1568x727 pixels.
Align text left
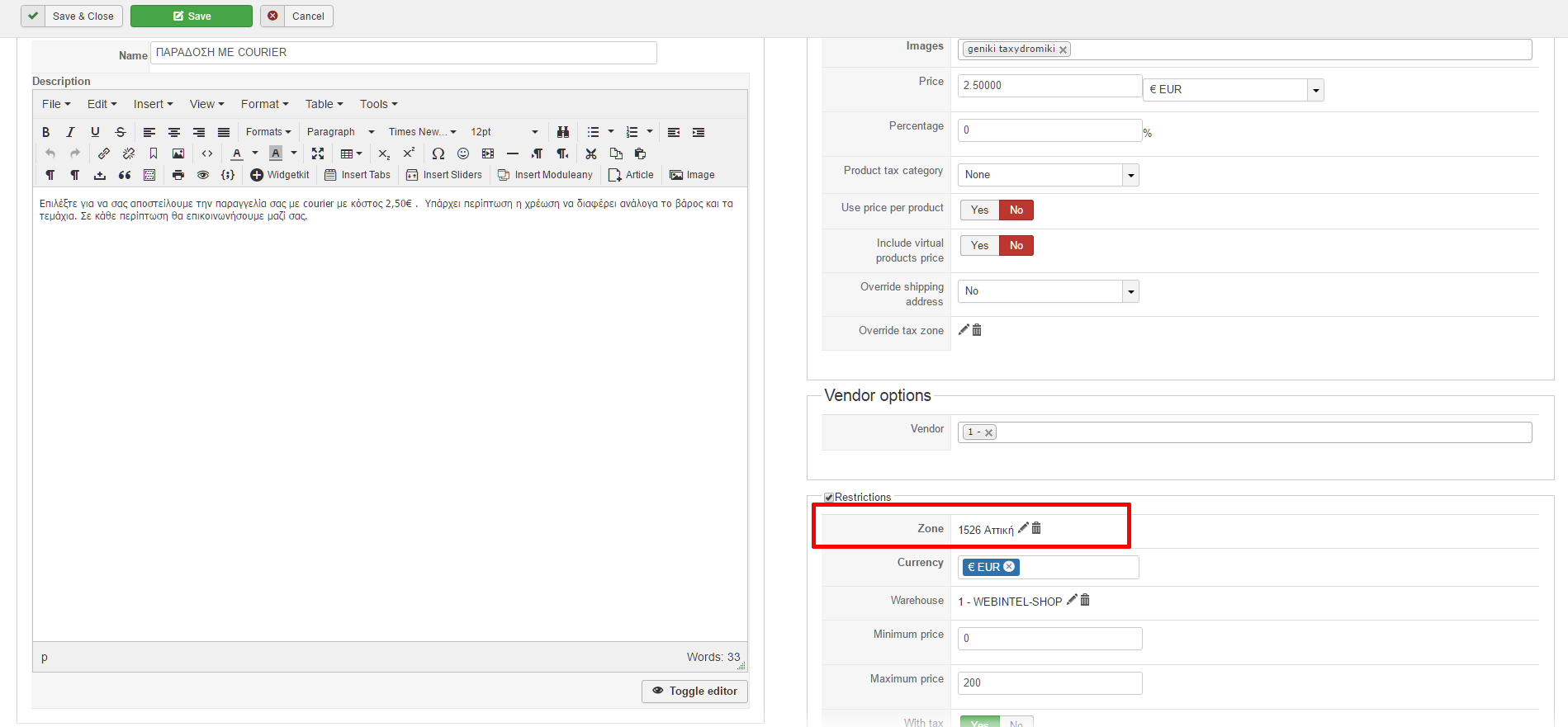[149, 132]
